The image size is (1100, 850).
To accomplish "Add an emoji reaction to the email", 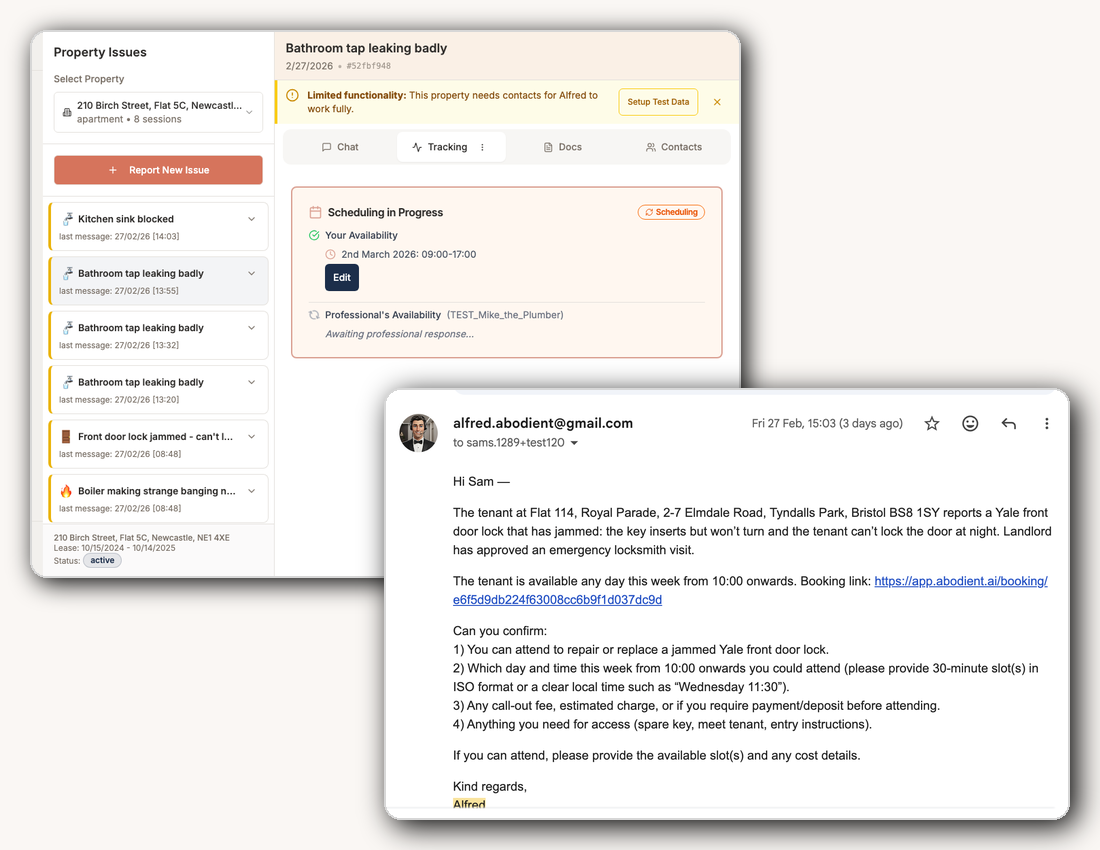I will (x=970, y=423).
